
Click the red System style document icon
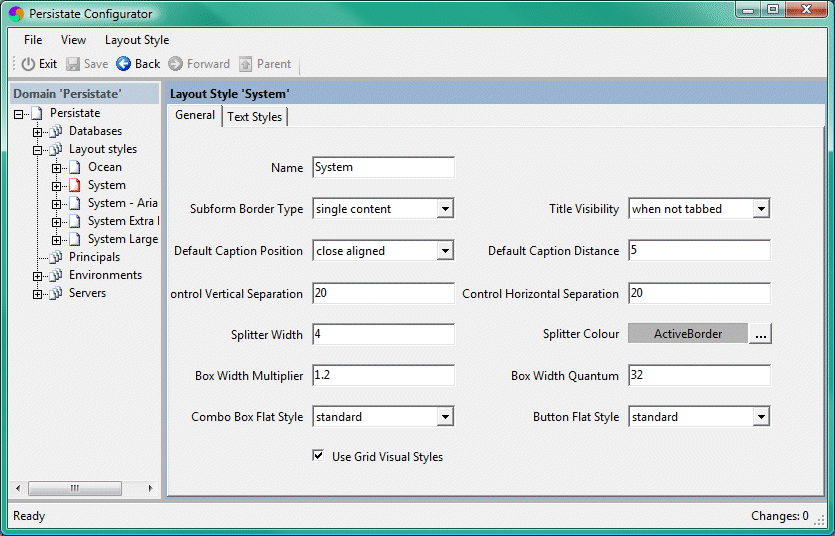click(75, 186)
